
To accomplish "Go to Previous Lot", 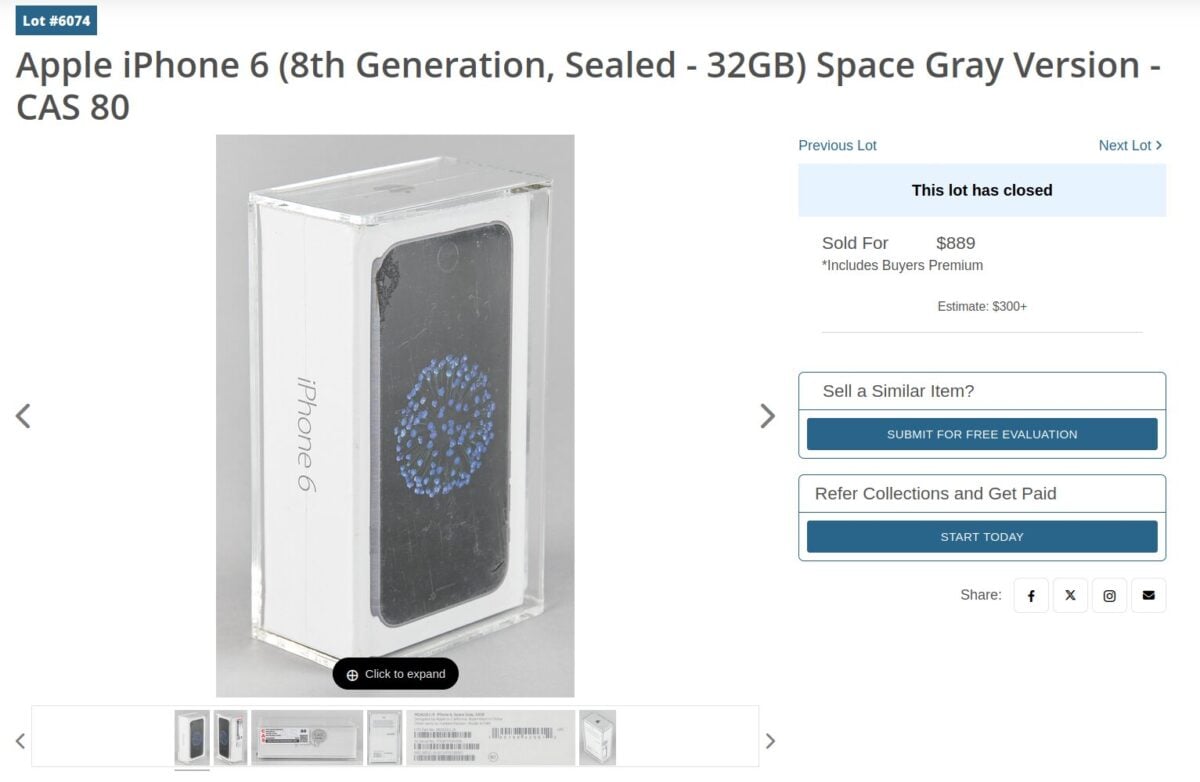I will point(837,146).
